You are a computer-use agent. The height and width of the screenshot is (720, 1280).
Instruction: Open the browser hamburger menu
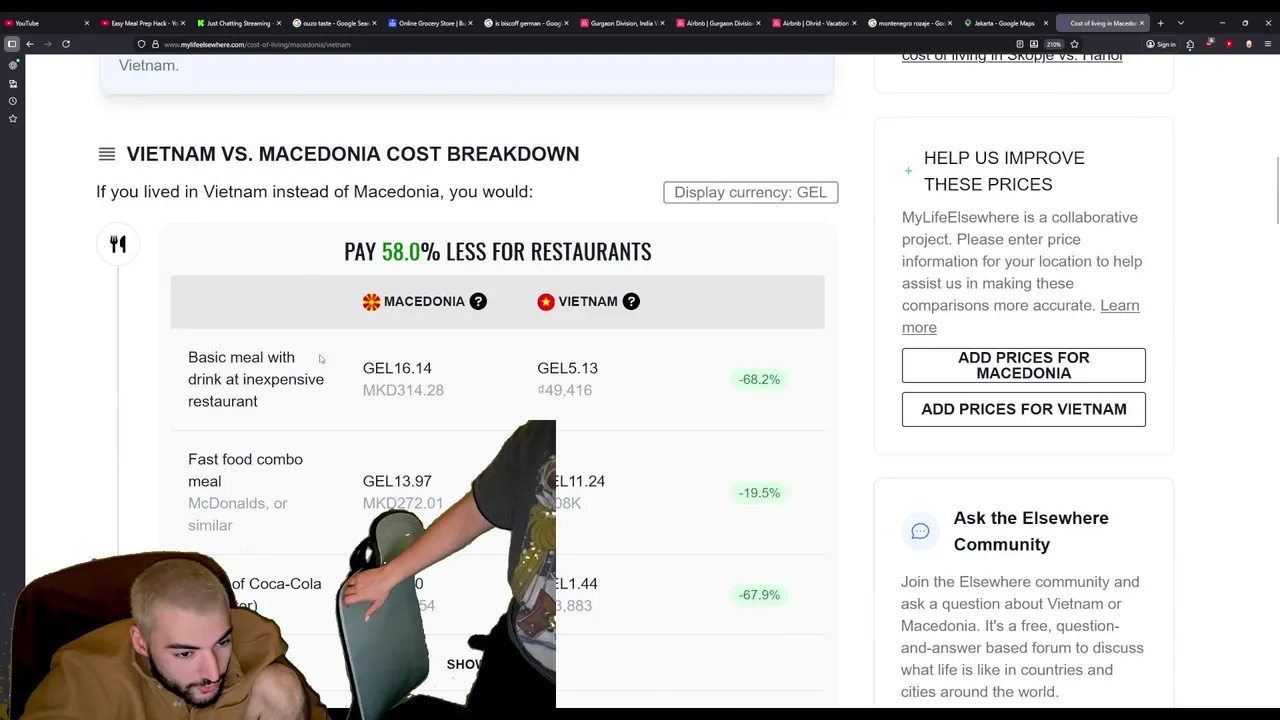[x=1268, y=44]
